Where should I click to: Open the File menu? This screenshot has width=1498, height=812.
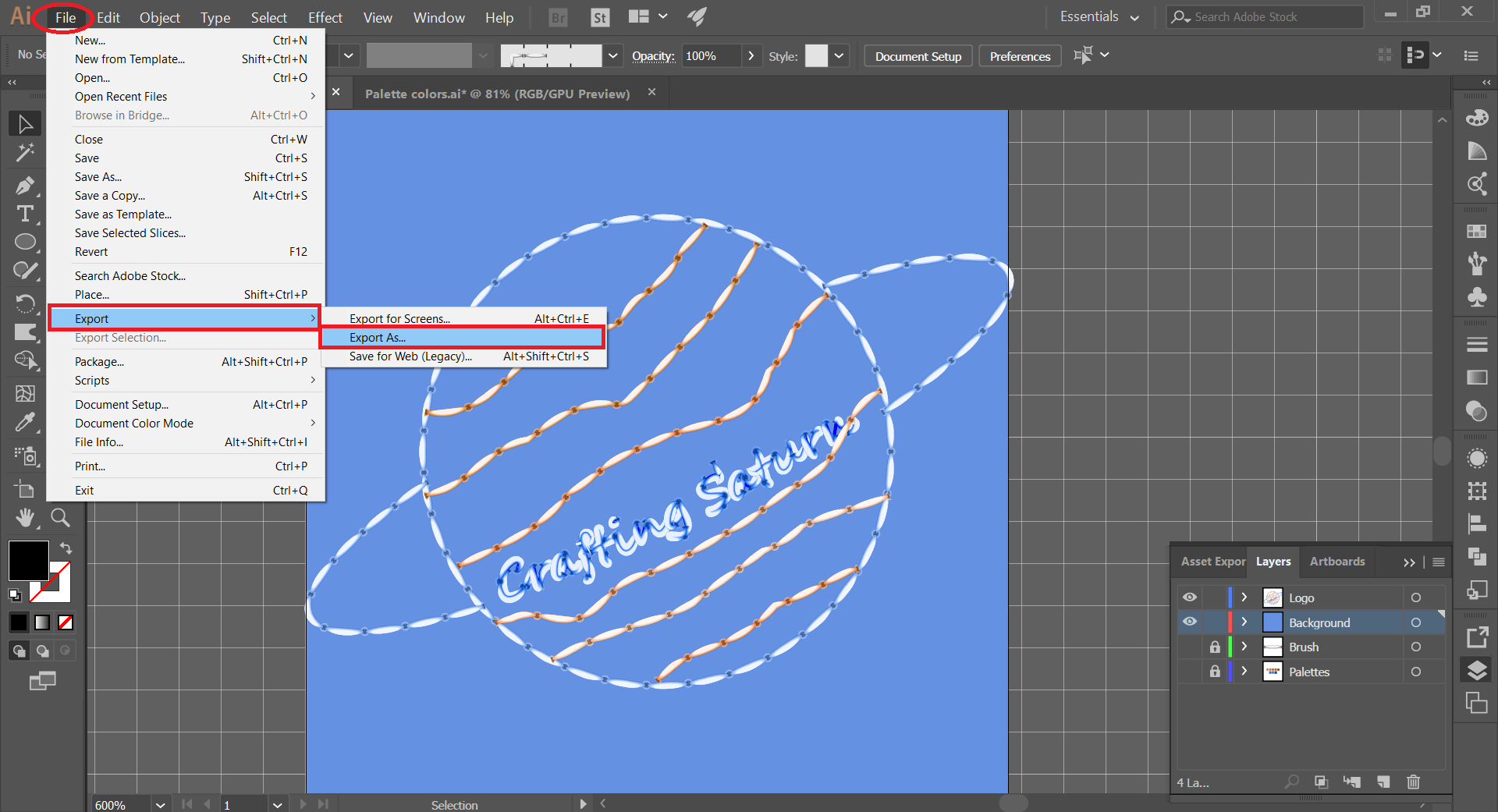66,17
